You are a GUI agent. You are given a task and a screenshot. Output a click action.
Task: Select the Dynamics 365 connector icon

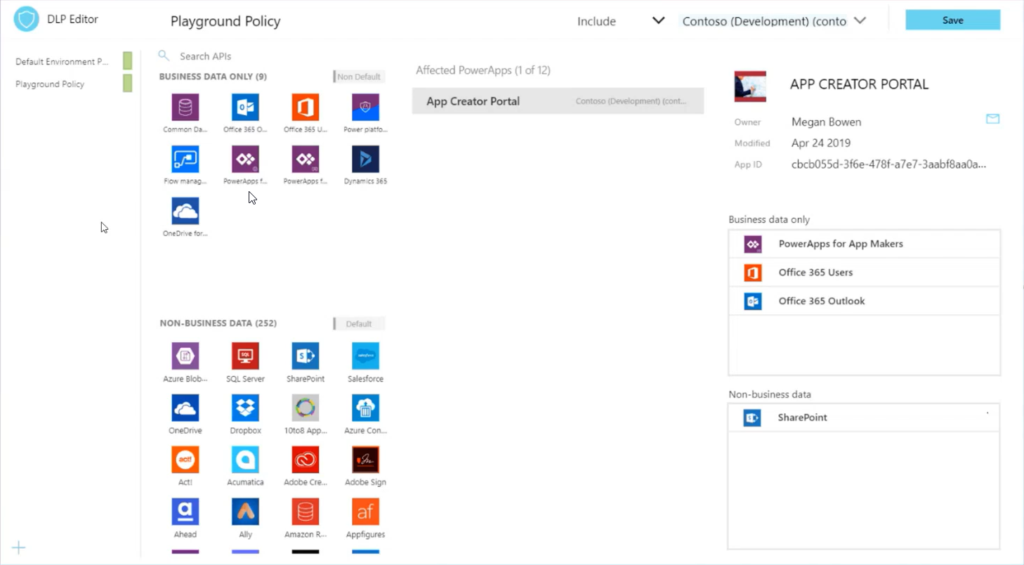pos(365,159)
